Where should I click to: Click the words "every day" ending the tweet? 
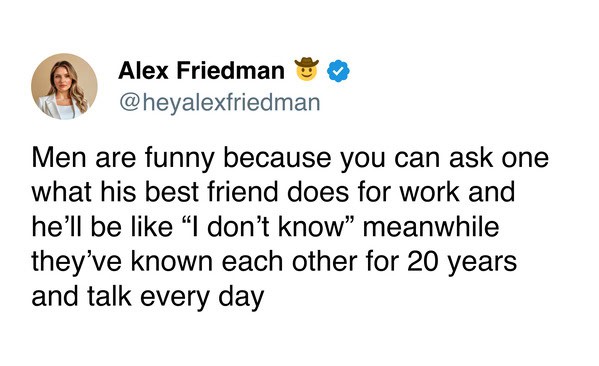[x=202, y=298]
